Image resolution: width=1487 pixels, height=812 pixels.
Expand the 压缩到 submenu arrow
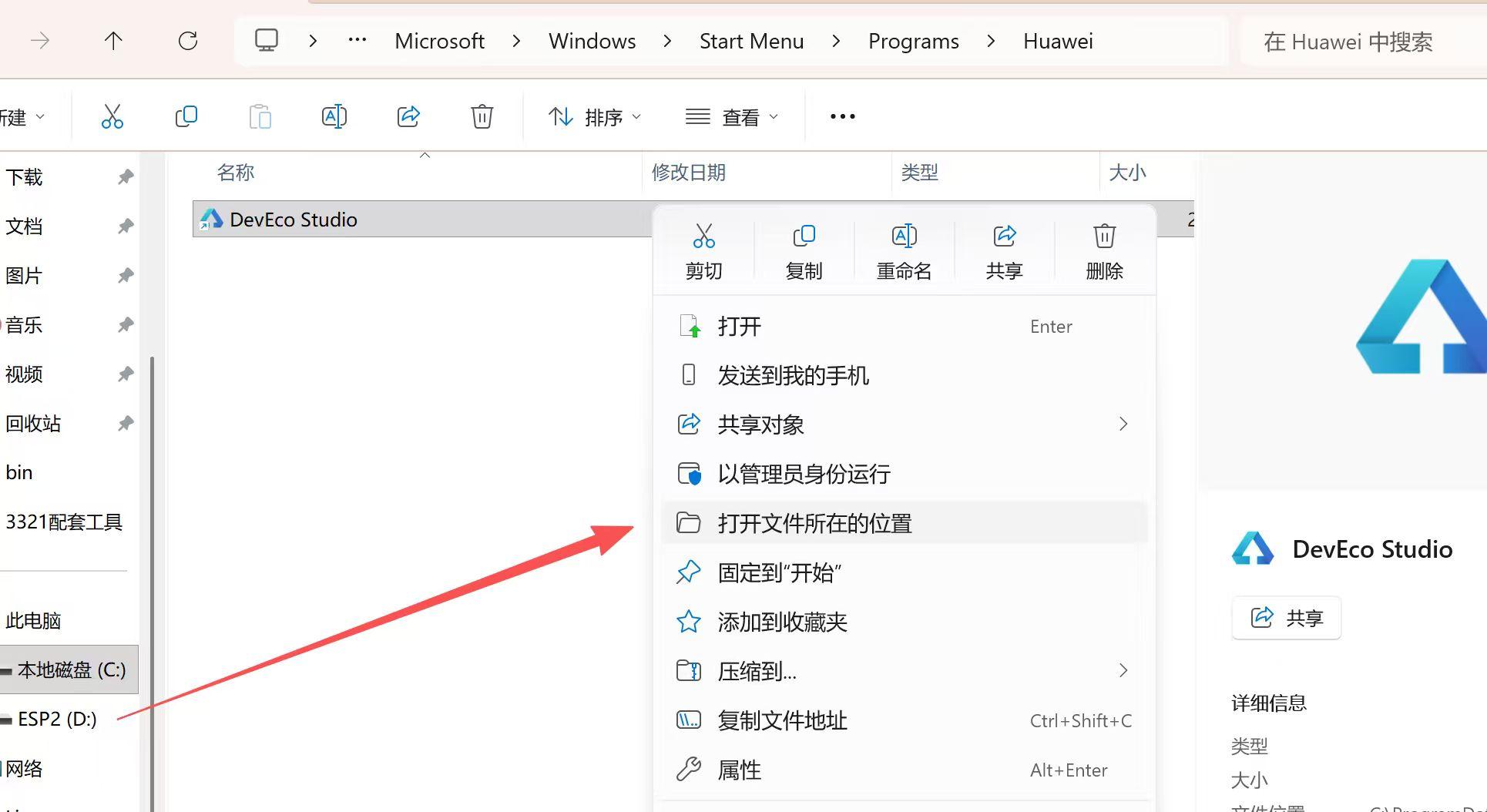1123,671
